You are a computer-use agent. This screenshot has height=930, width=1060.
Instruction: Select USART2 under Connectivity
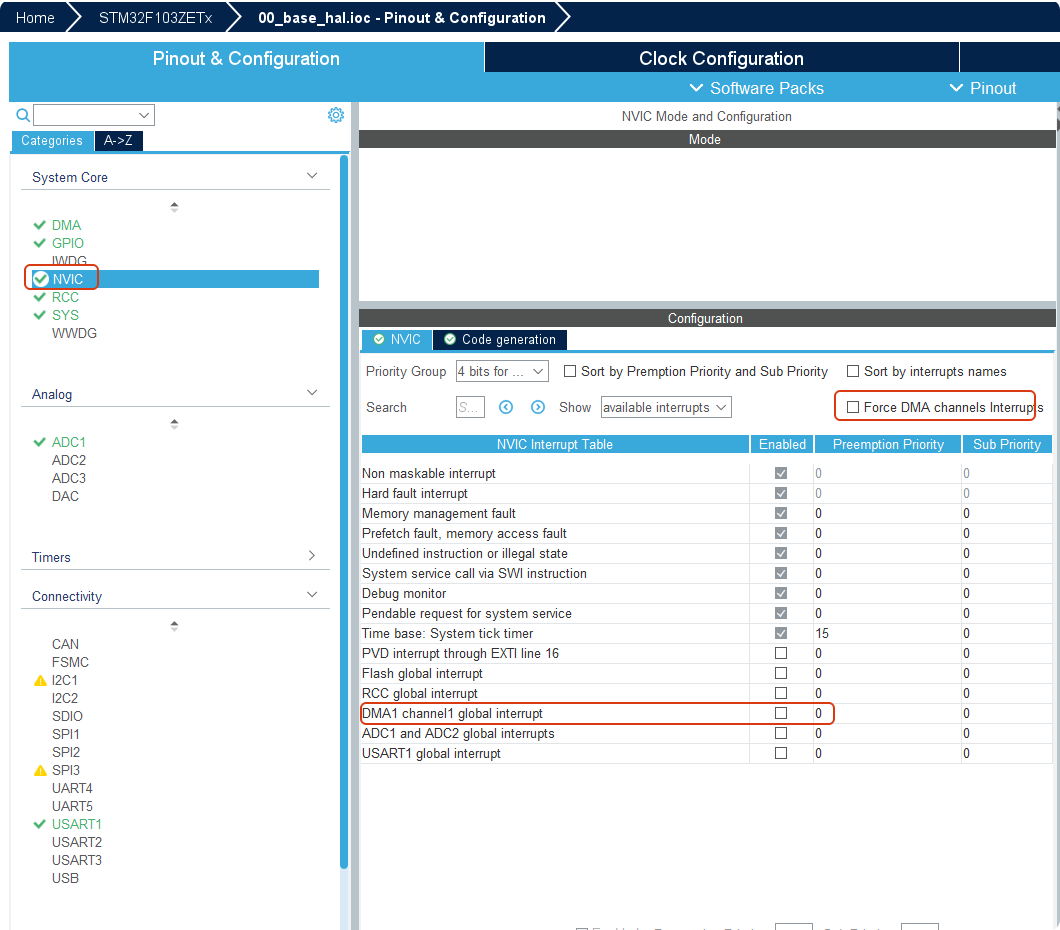77,842
